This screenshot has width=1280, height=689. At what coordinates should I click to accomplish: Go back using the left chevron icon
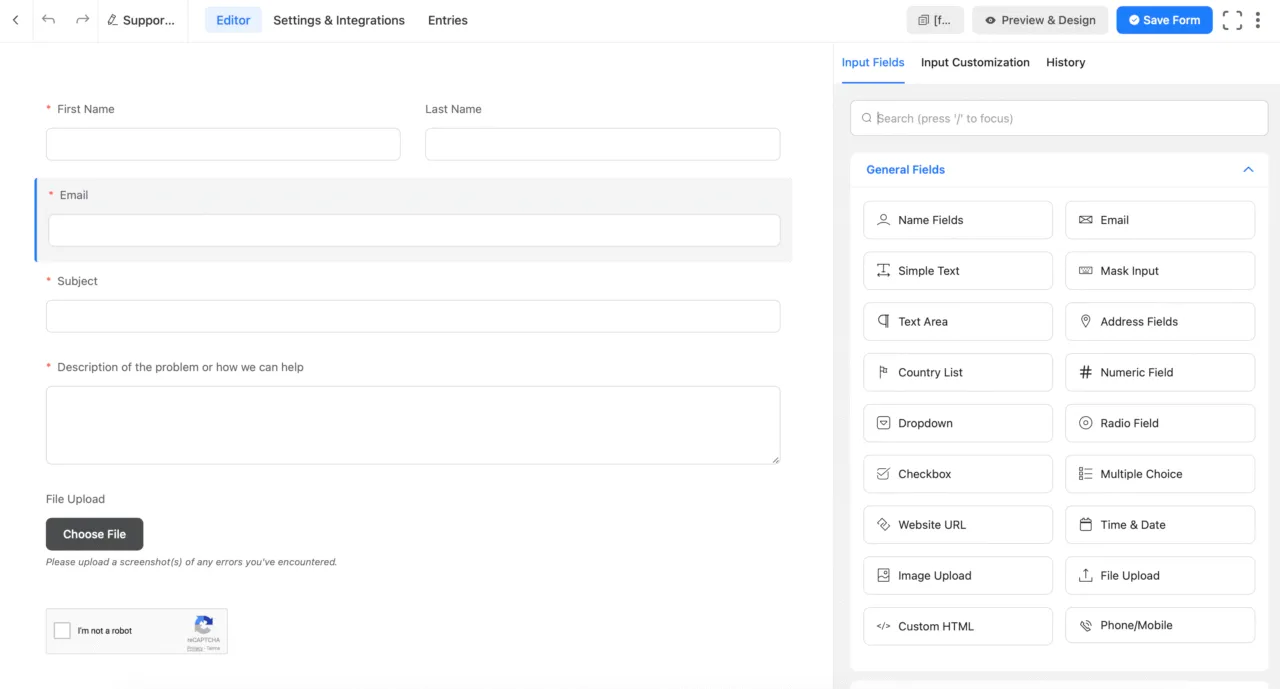coord(15,20)
